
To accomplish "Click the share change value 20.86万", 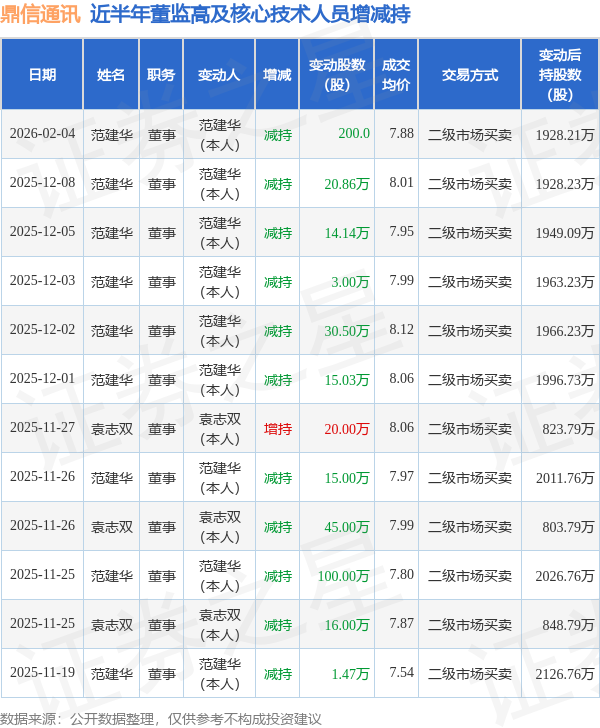I will [x=347, y=184].
